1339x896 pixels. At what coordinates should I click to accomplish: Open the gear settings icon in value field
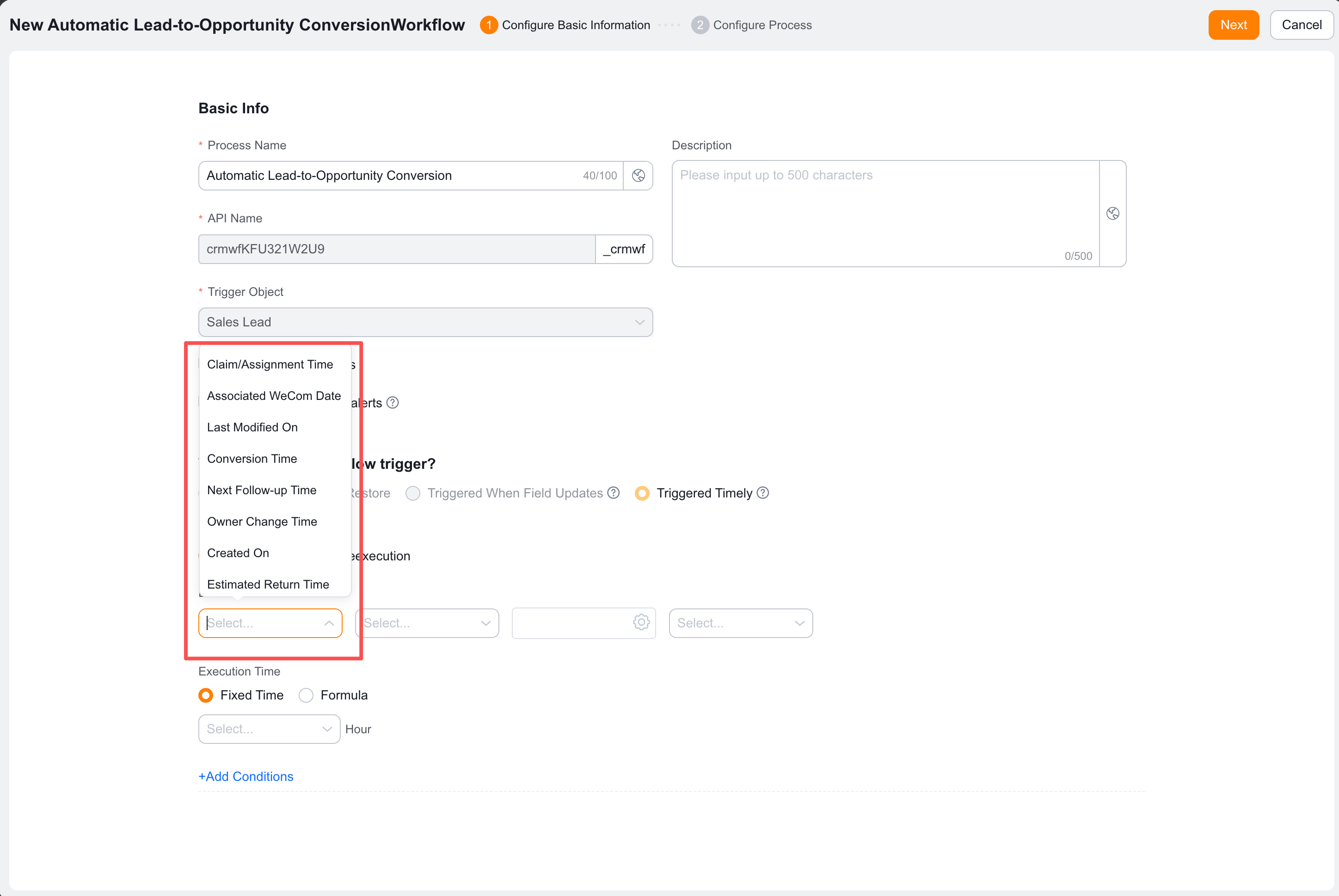pyautogui.click(x=641, y=622)
